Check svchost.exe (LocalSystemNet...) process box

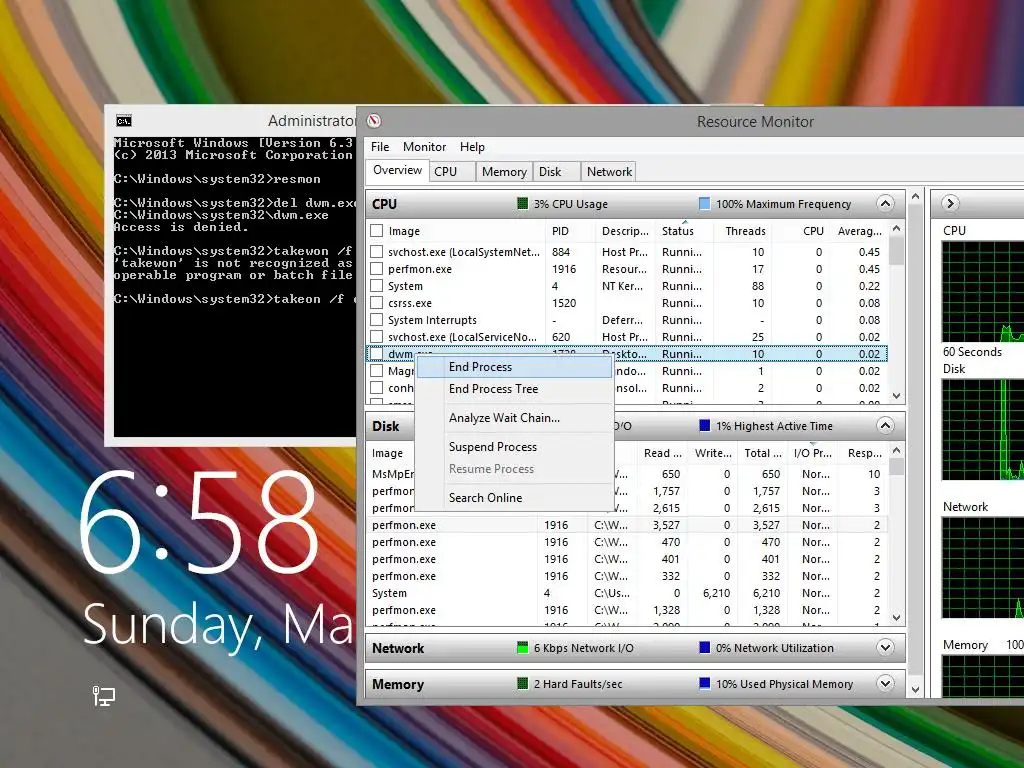point(376,251)
